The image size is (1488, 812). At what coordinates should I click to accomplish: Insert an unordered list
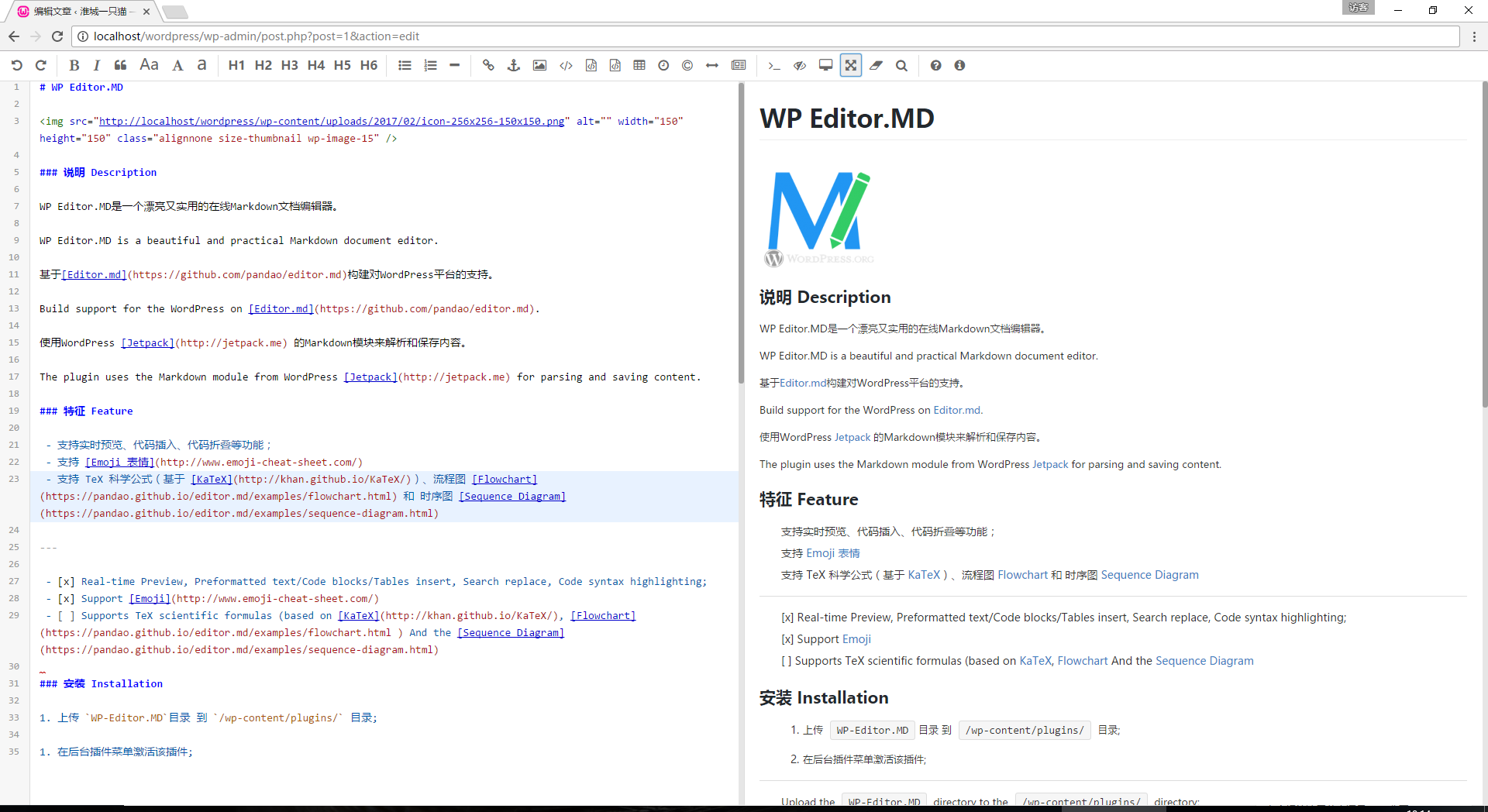click(x=405, y=66)
